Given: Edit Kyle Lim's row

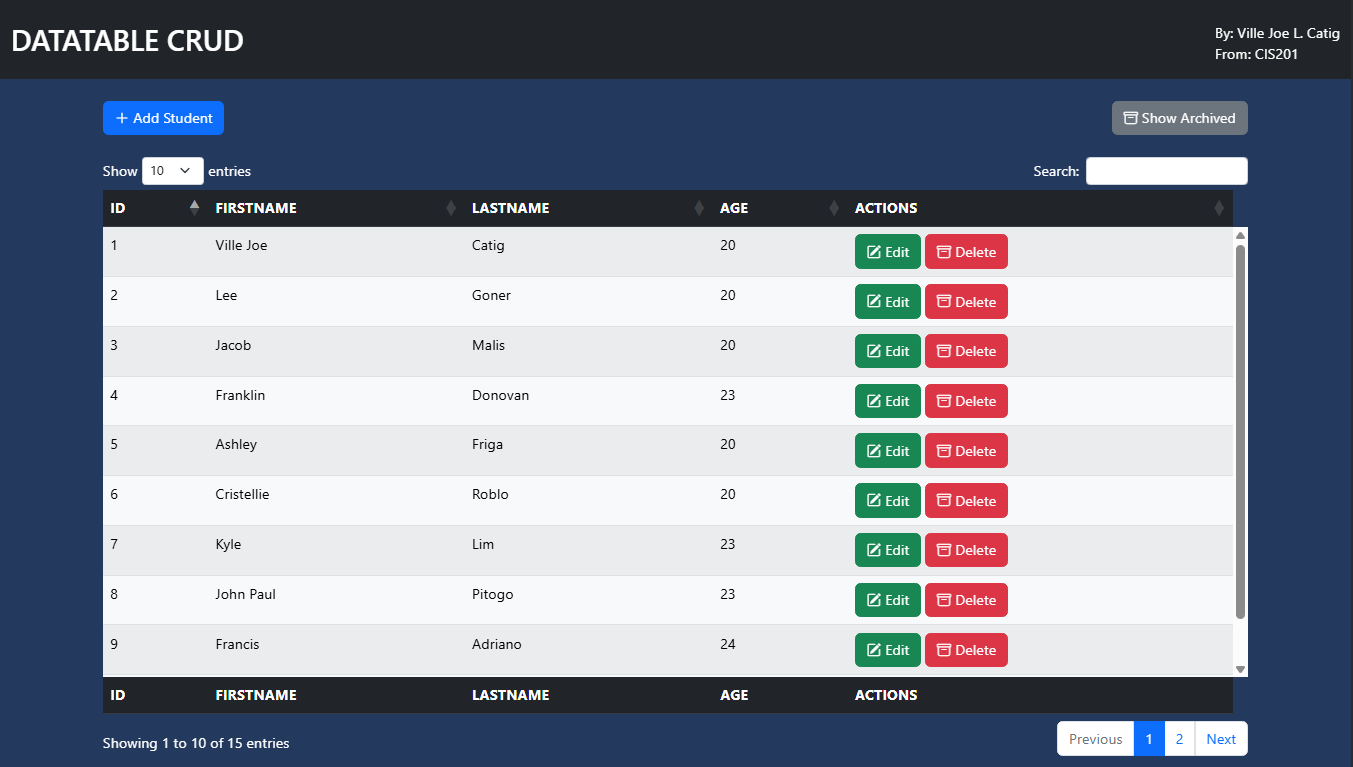Looking at the screenshot, I should point(887,550).
